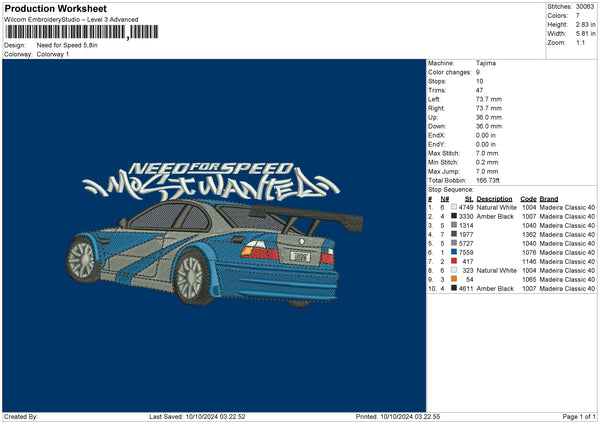Click "Madeira Classic 40" brand in stop row 6
The image size is (600, 424).
[x=567, y=253]
